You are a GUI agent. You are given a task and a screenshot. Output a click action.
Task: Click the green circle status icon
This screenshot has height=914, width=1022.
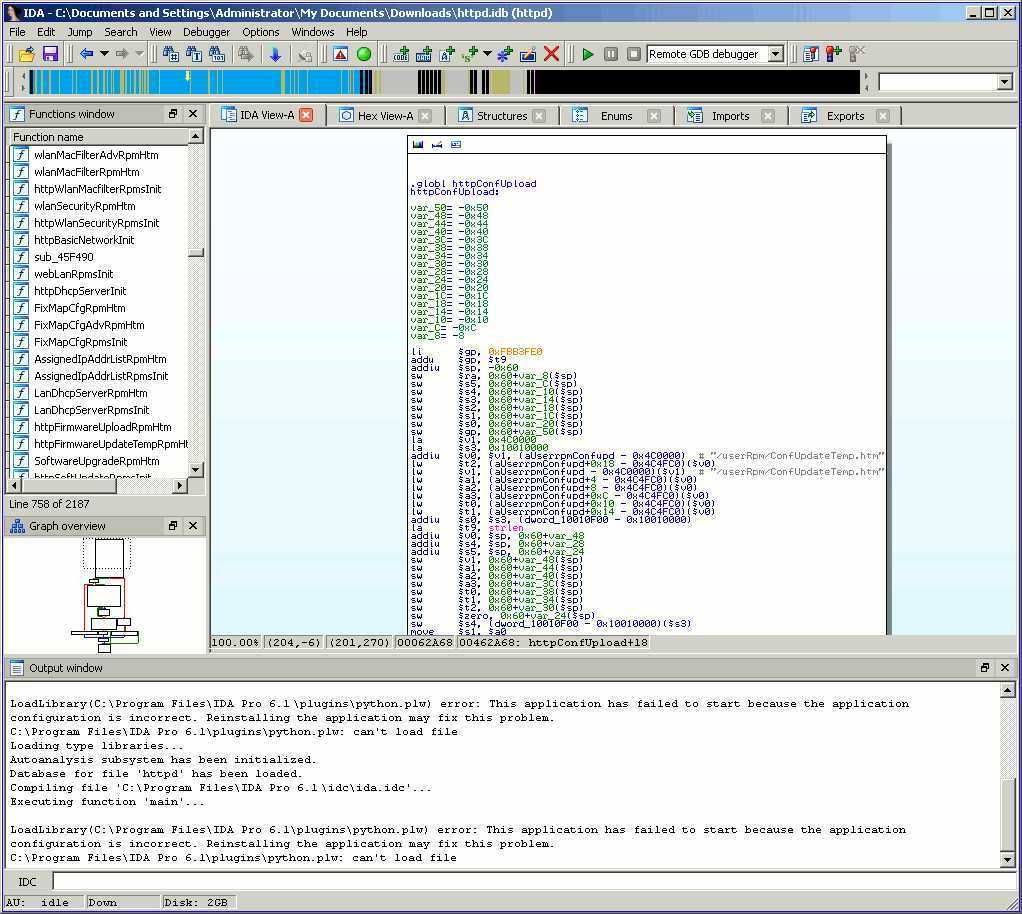click(x=364, y=54)
